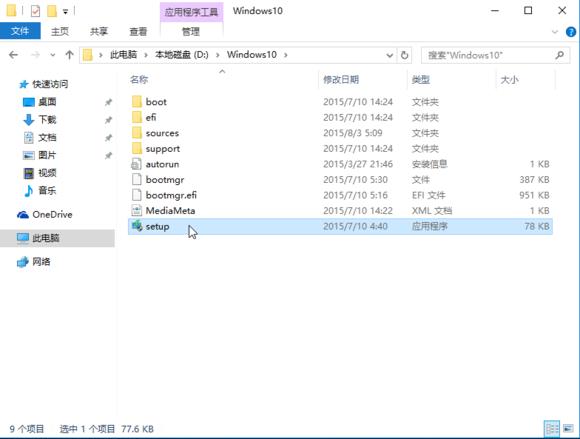Unpin 桌面 using its pin icon

108,102
